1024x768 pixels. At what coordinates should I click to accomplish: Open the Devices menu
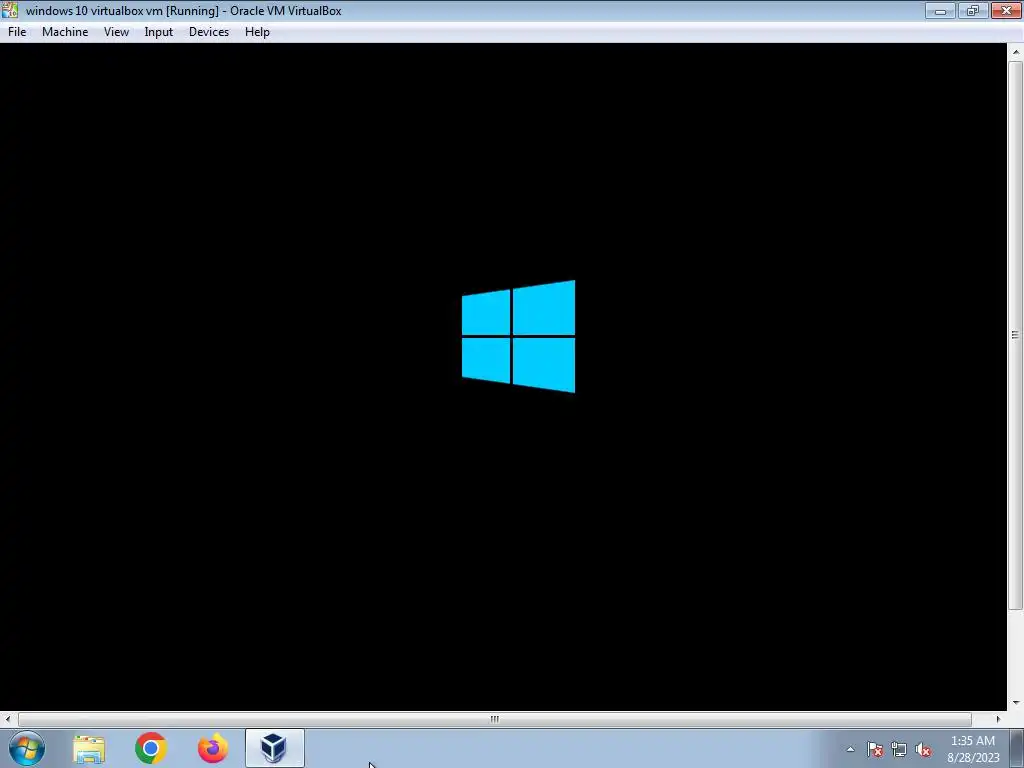coord(209,32)
